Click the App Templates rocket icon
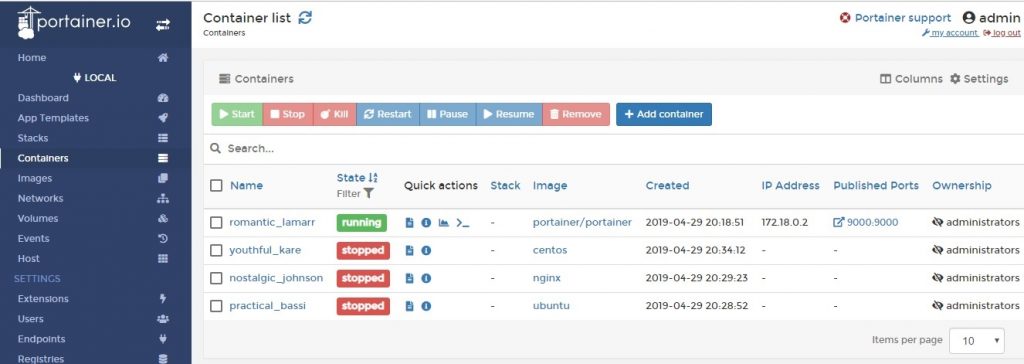The height and width of the screenshot is (364, 1024). (163, 118)
